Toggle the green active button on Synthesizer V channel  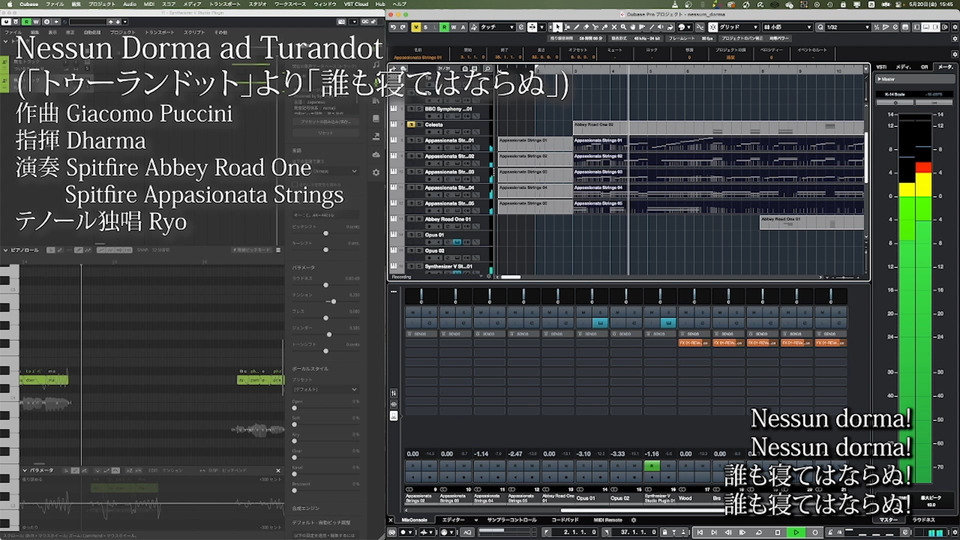[x=651, y=465]
